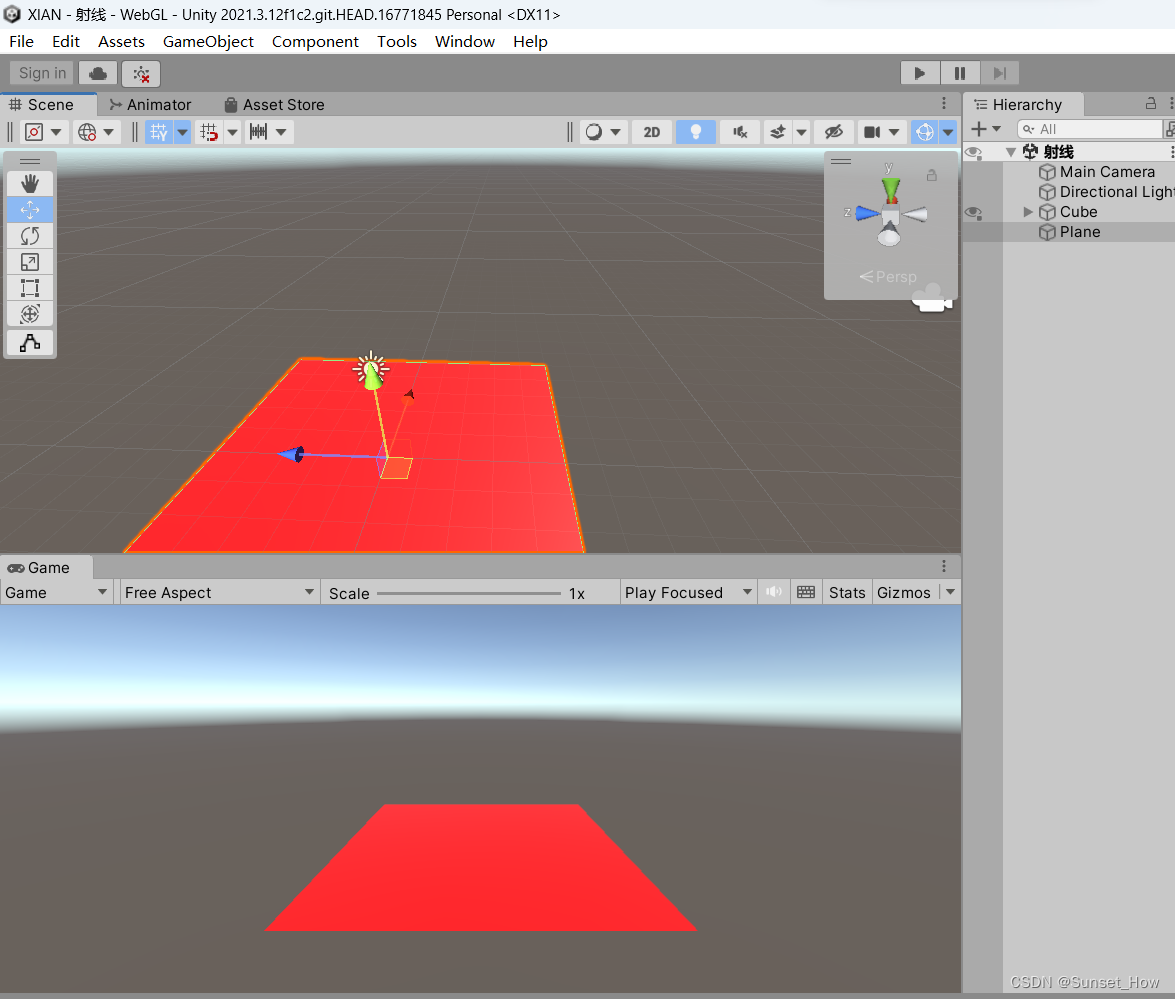1175x999 pixels.
Task: Toggle scene lighting with the lightbulb icon
Action: coord(695,131)
